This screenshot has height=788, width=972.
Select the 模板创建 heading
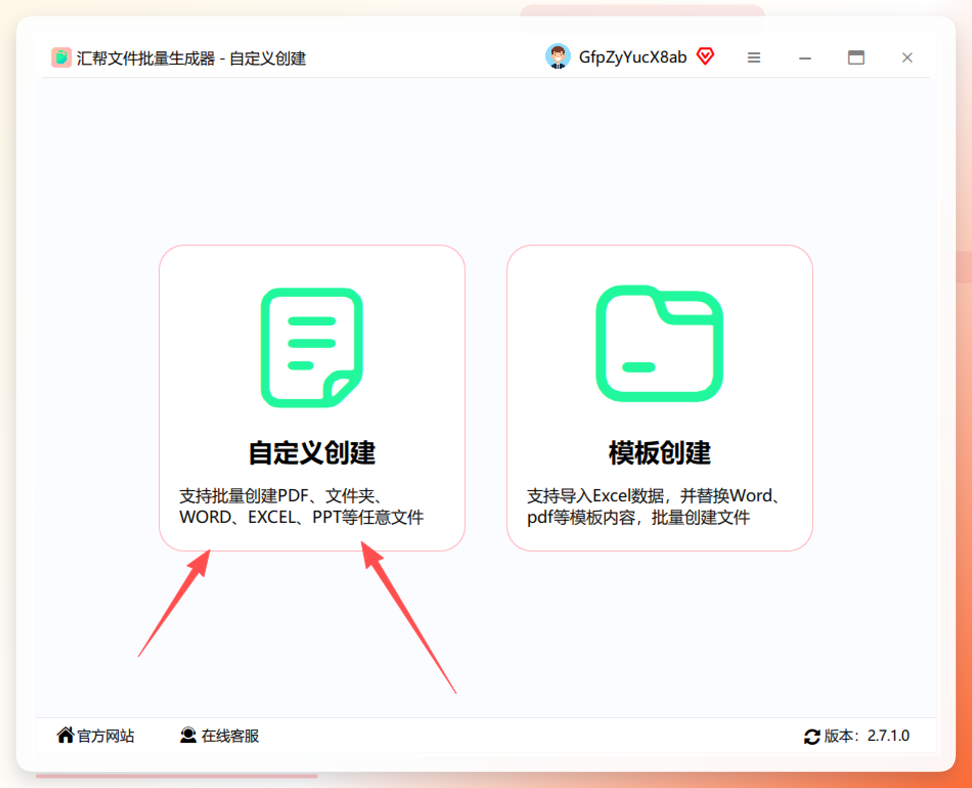[x=660, y=453]
